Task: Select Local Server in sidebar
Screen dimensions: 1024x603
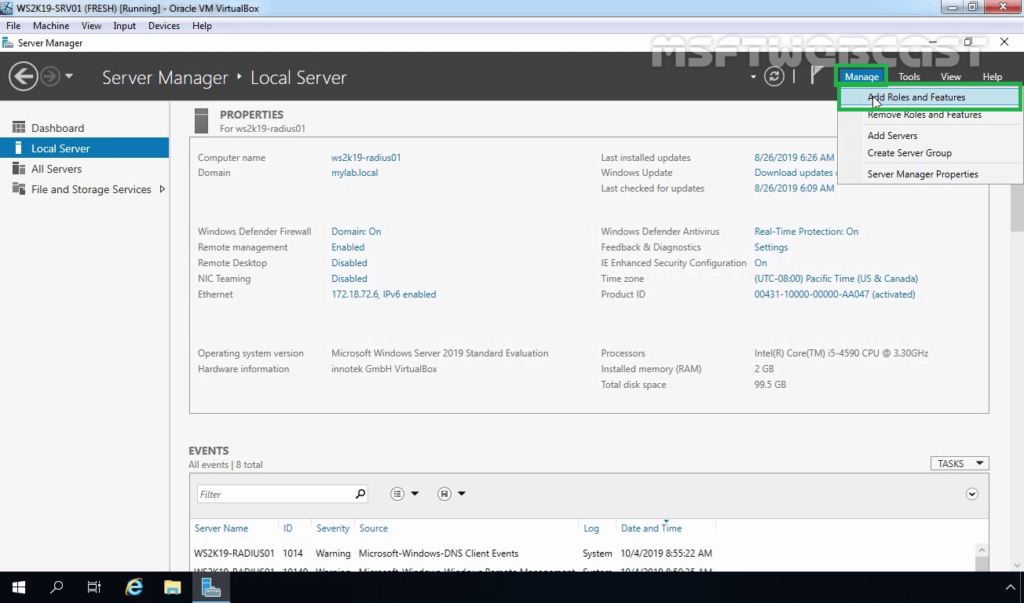Action: pos(84,148)
